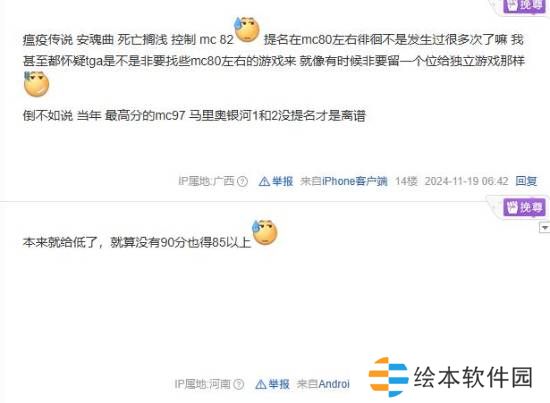The width and height of the screenshot is (550, 403).
Task: Click the orange-blue 绘本软件园 logo icon
Action: click(389, 377)
